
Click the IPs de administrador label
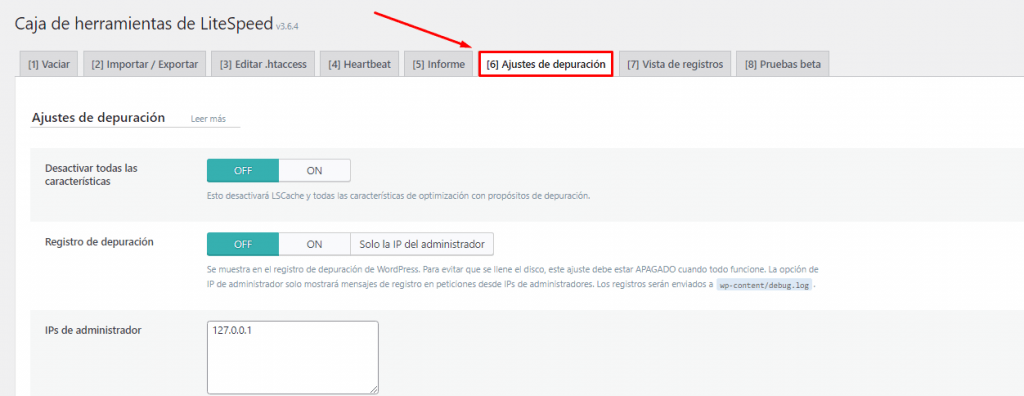point(93,331)
